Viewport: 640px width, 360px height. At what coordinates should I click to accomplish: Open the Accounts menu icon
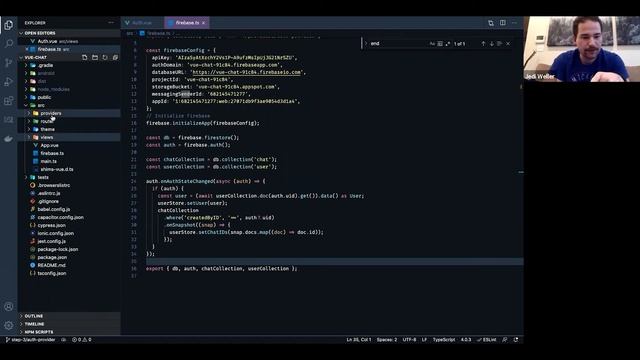pos(9,307)
